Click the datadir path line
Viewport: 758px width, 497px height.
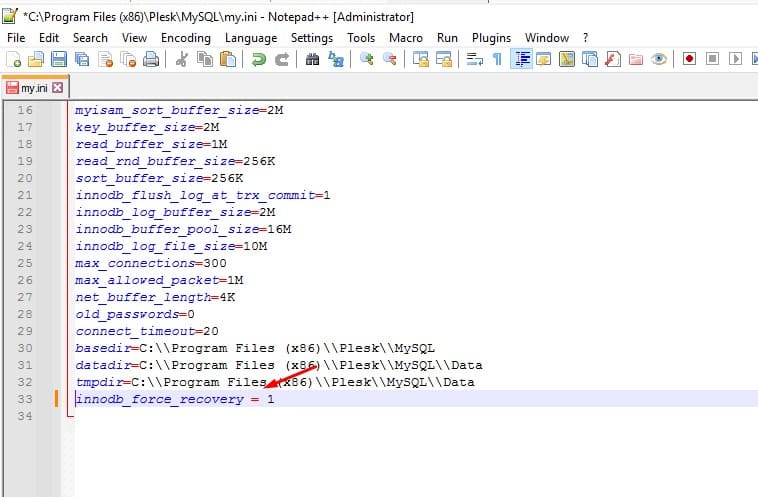[x=278, y=365]
